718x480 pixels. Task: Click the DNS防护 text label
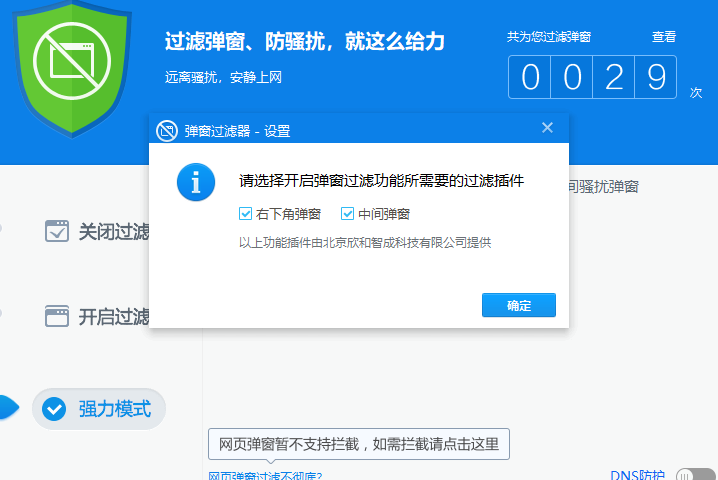click(x=637, y=475)
